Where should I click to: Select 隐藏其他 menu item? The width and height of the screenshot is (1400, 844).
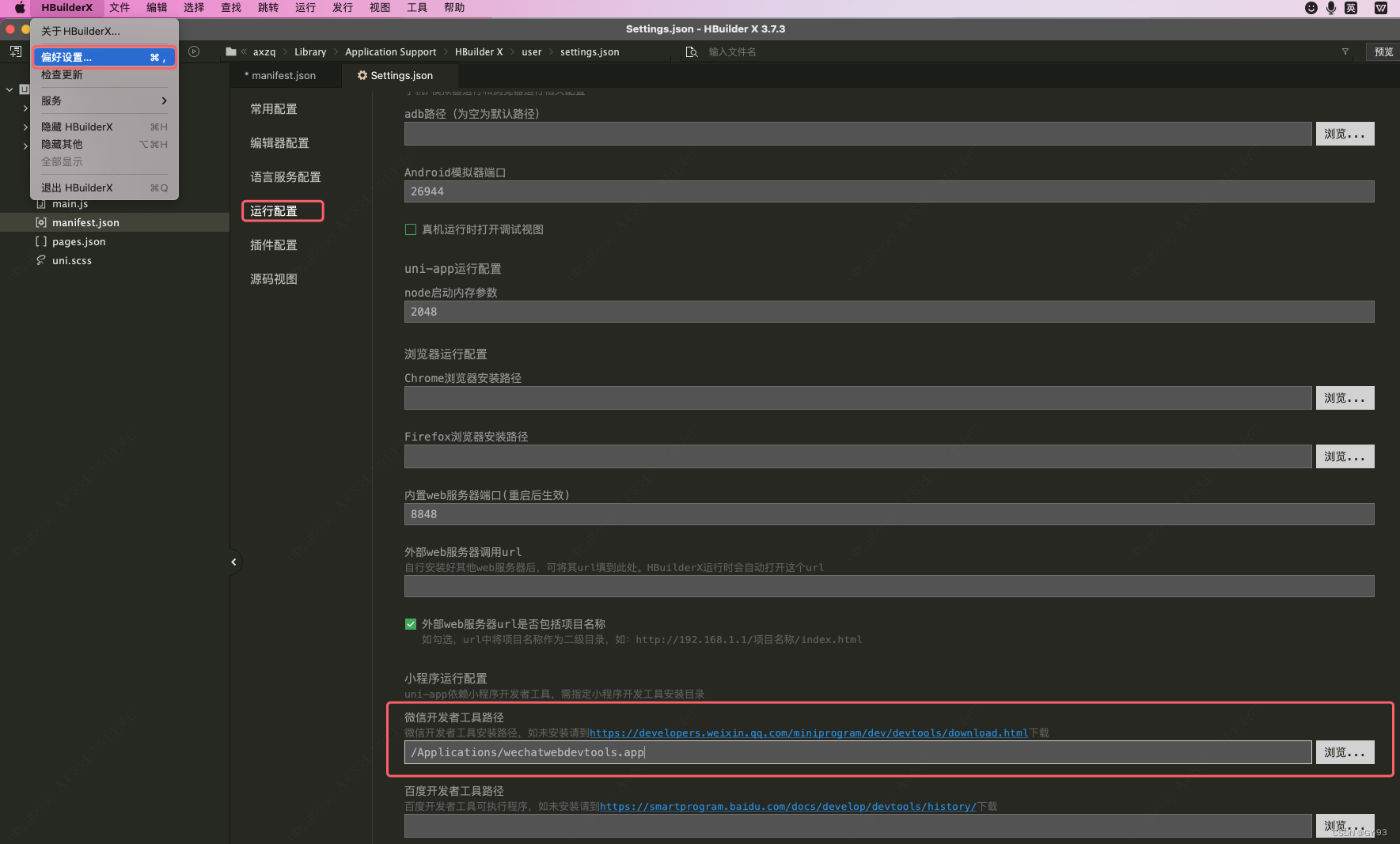pos(104,144)
